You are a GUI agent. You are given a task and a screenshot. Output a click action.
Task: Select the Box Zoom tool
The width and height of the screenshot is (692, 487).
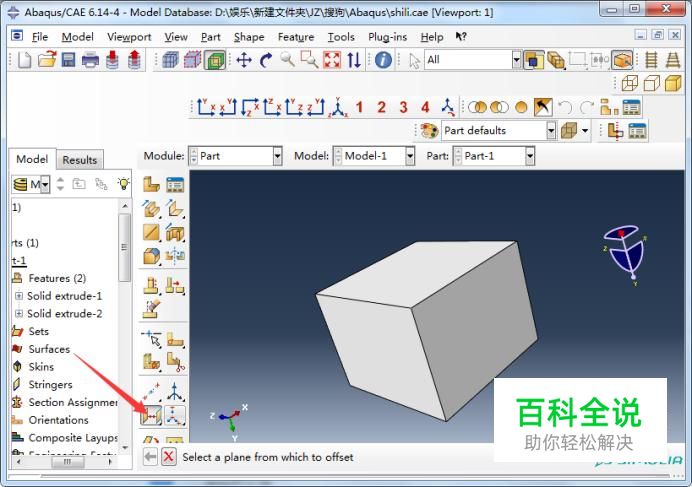click(309, 59)
